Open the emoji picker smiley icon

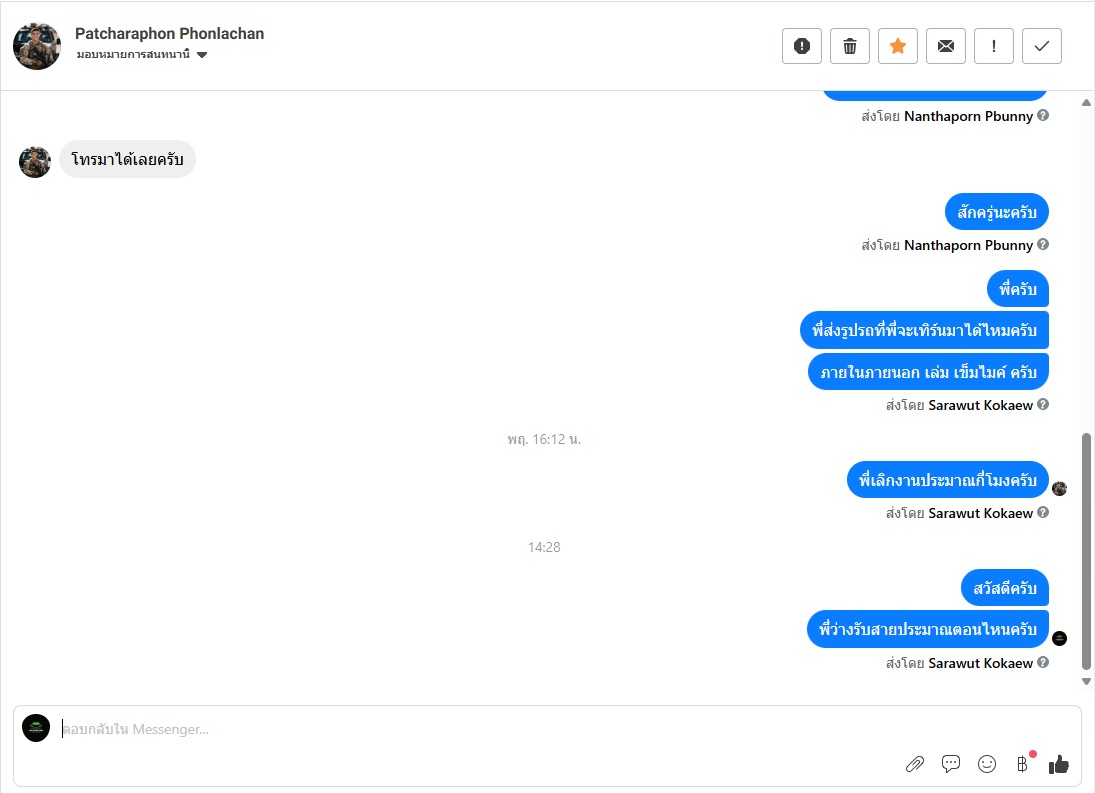pos(987,764)
